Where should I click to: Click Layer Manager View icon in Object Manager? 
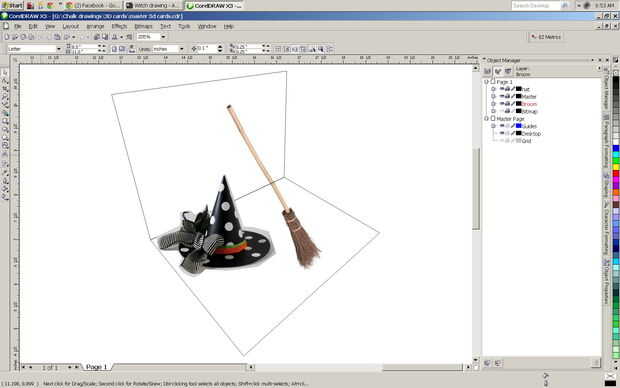pos(508,71)
